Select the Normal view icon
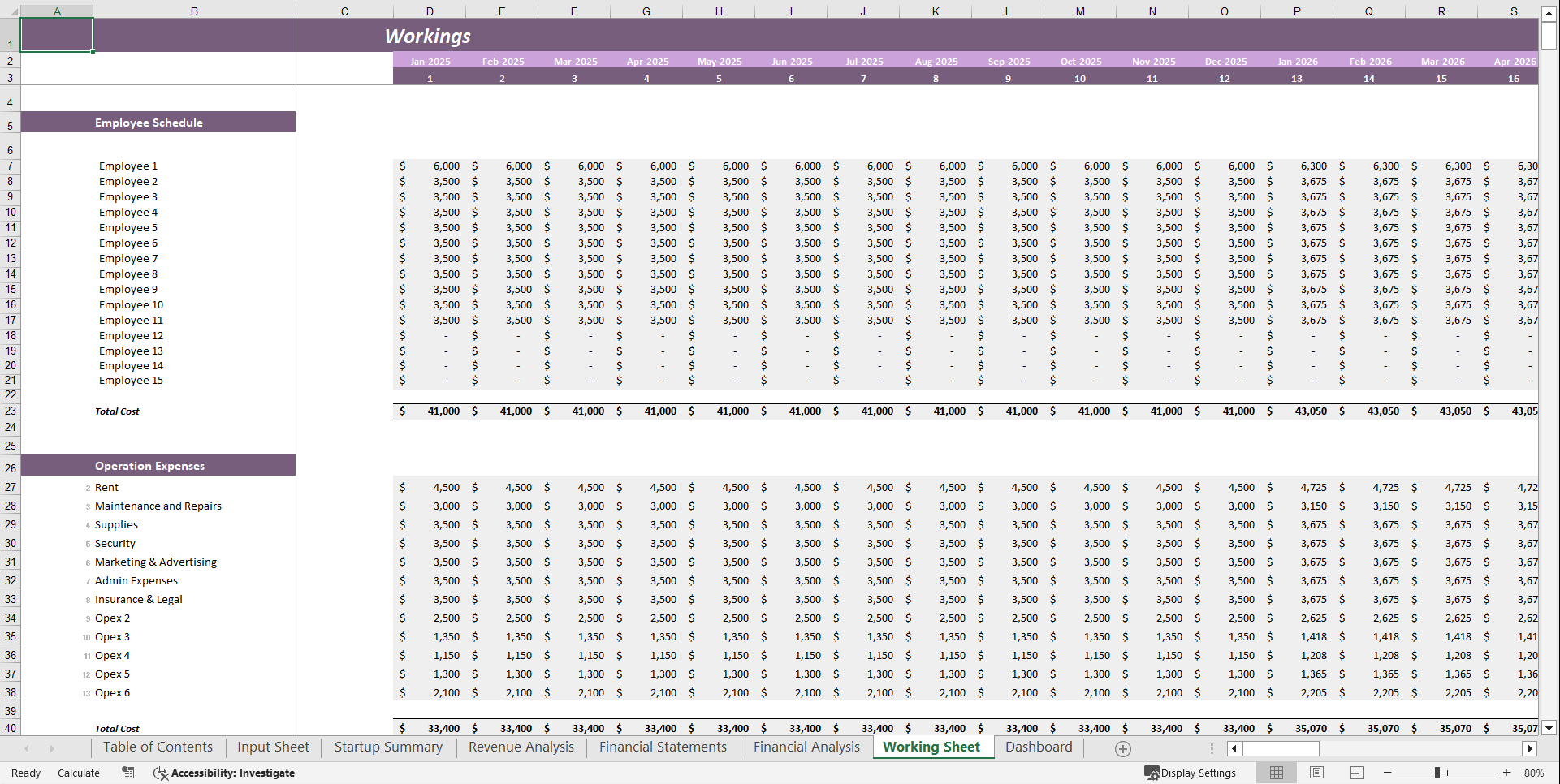 pyautogui.click(x=1276, y=772)
